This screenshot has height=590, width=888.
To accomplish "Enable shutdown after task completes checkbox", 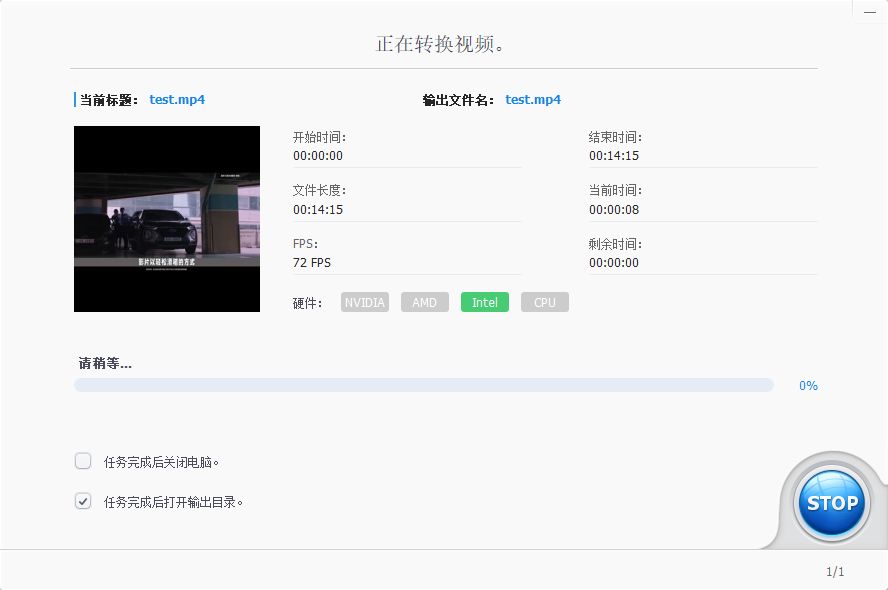I will click(x=83, y=461).
